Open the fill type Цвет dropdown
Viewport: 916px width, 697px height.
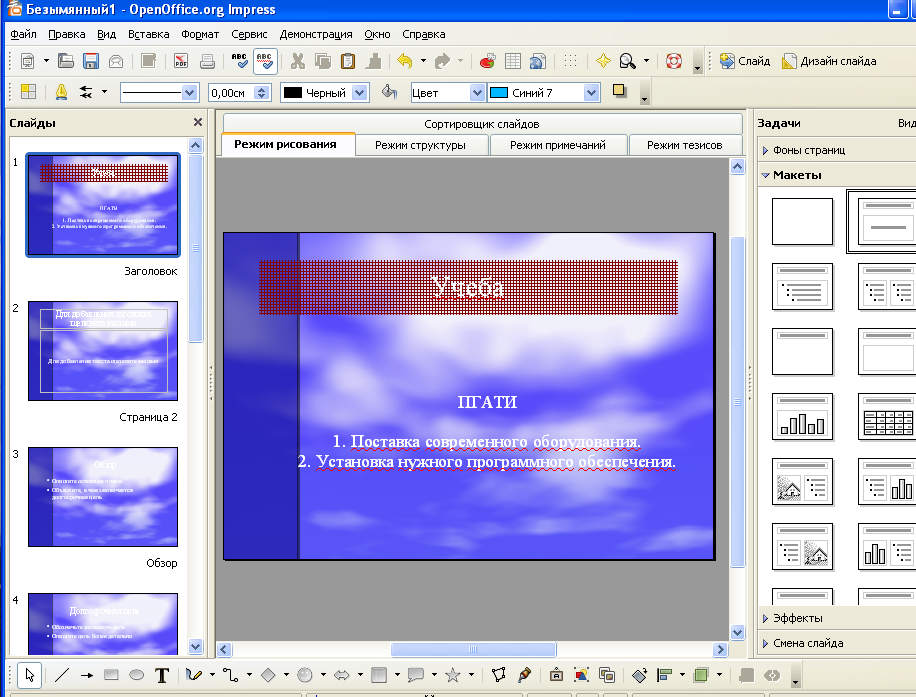pos(477,93)
